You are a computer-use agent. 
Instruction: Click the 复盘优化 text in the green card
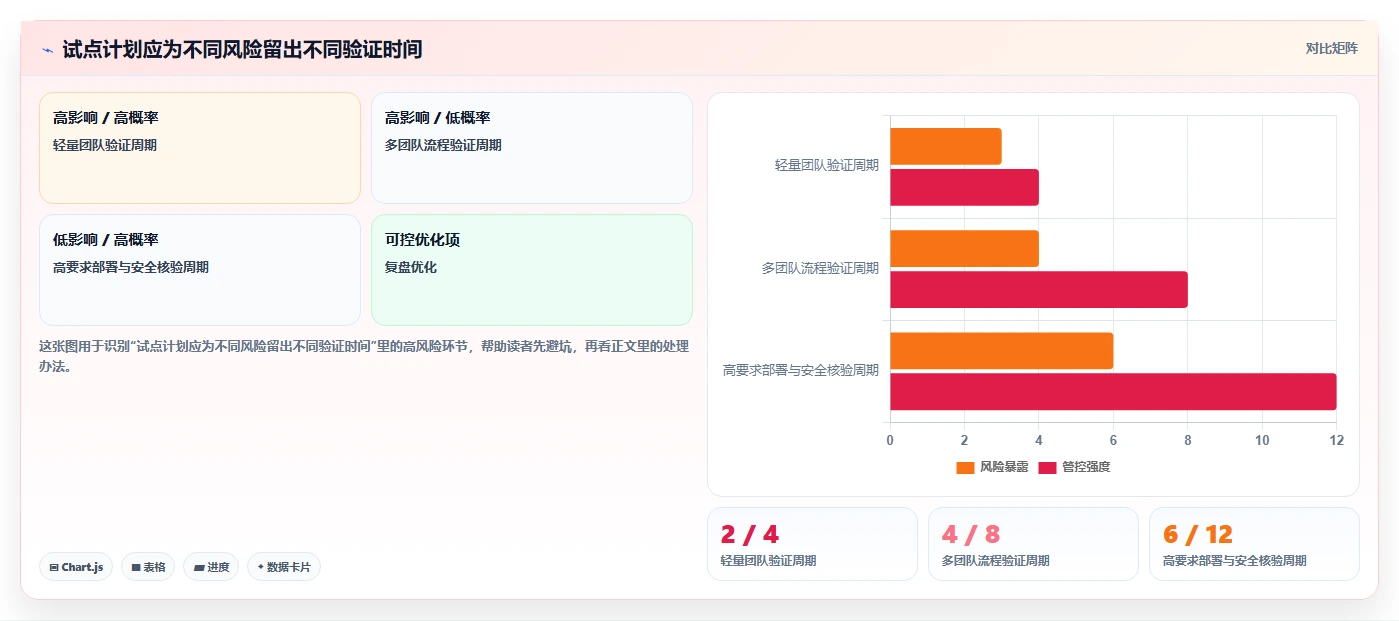point(411,267)
